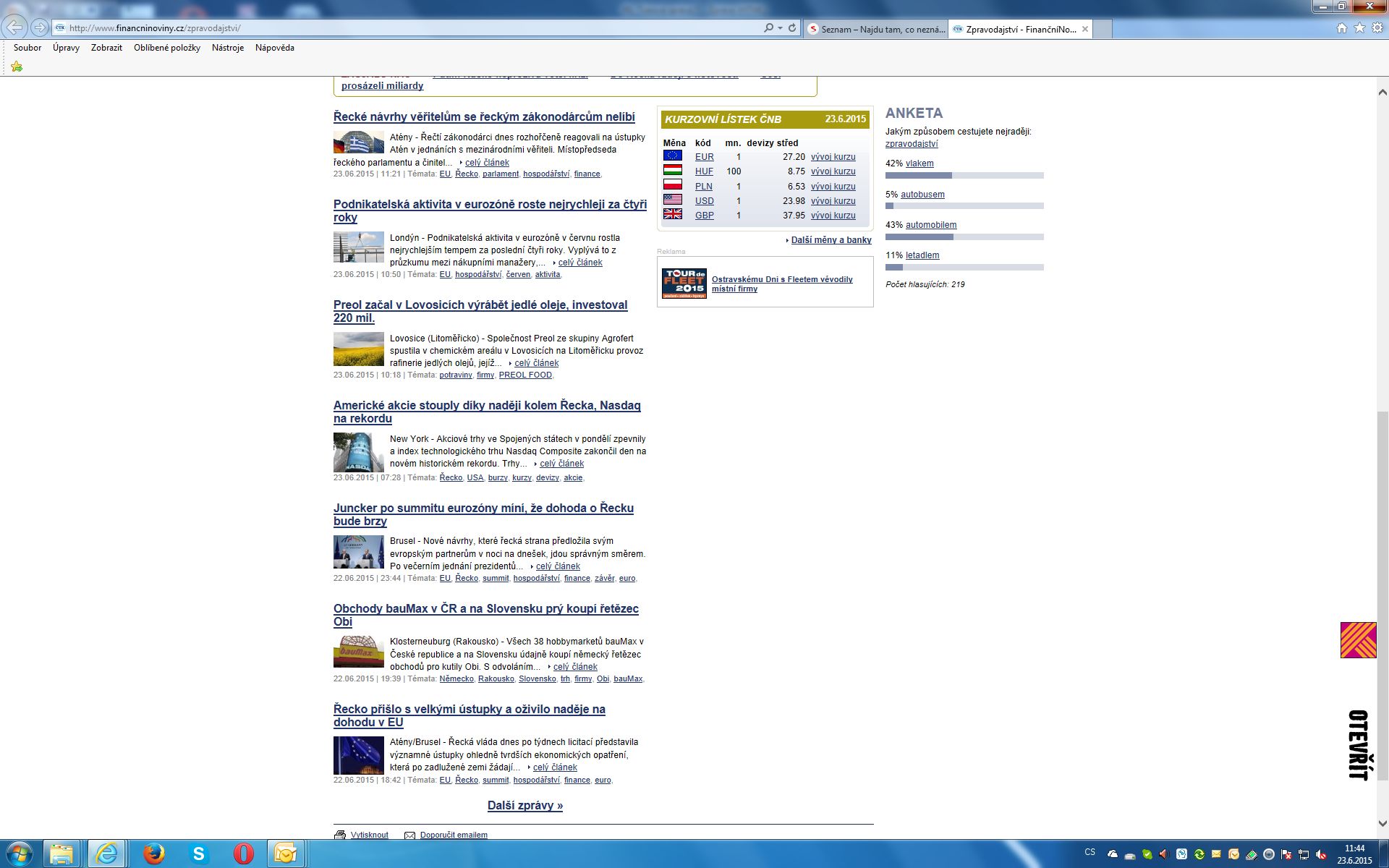Open a new blank tab
1389x868 pixels.
1102,29
